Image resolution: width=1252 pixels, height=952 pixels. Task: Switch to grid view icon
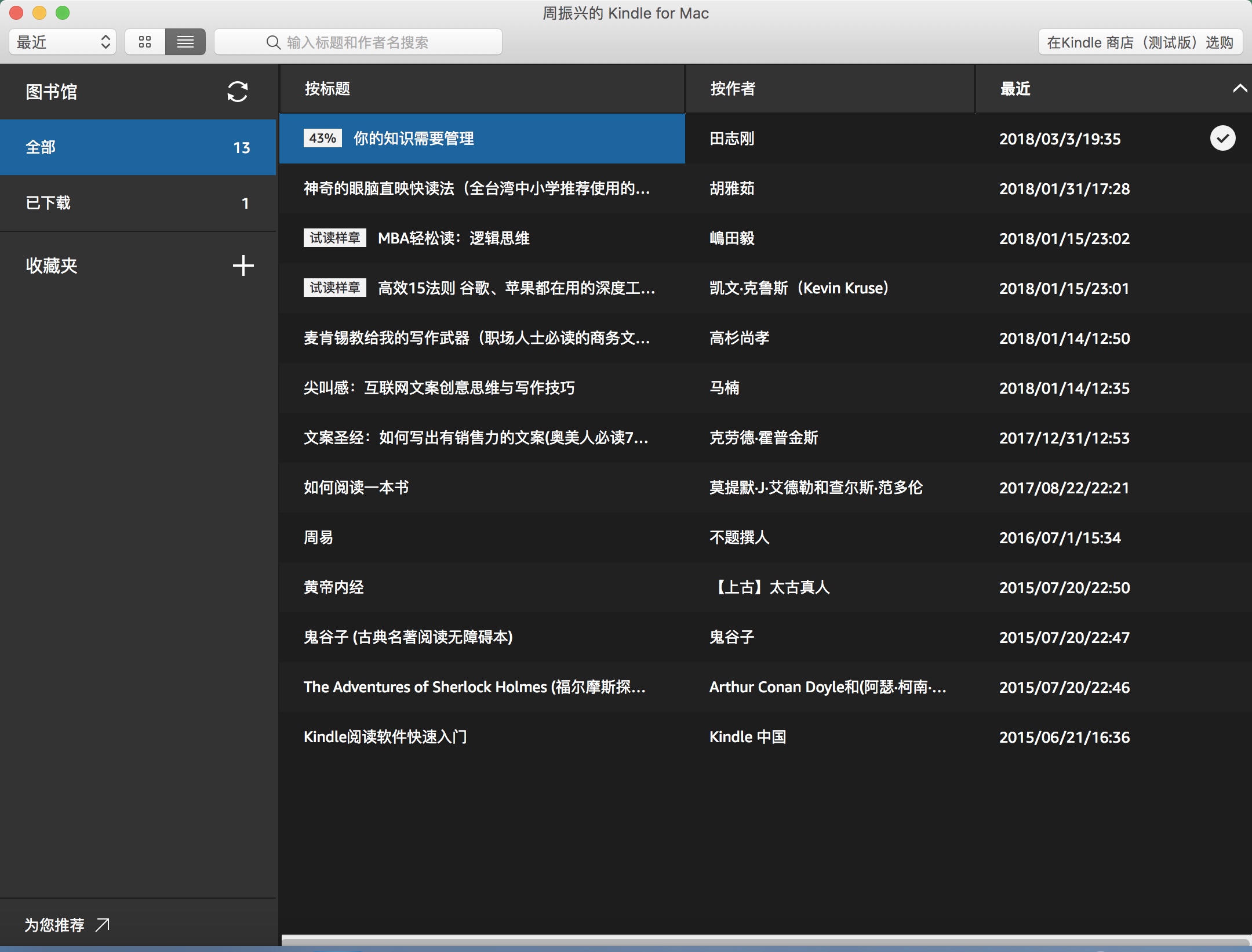(145, 42)
